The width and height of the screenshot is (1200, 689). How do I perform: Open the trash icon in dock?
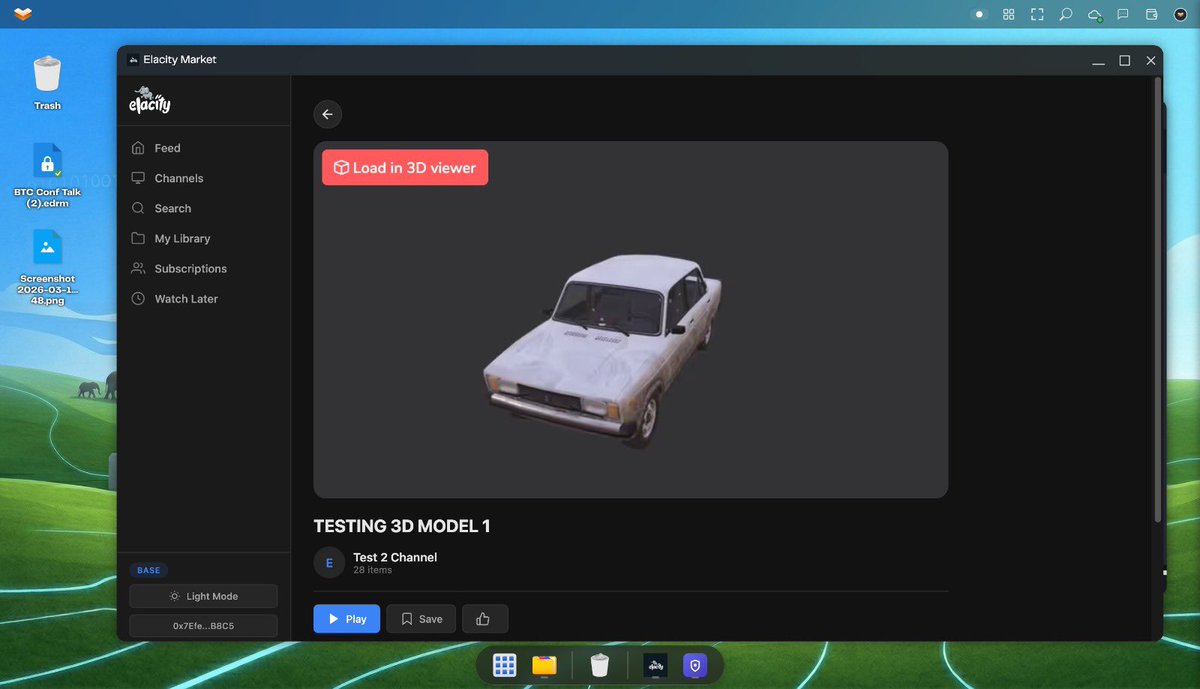pyautogui.click(x=599, y=665)
